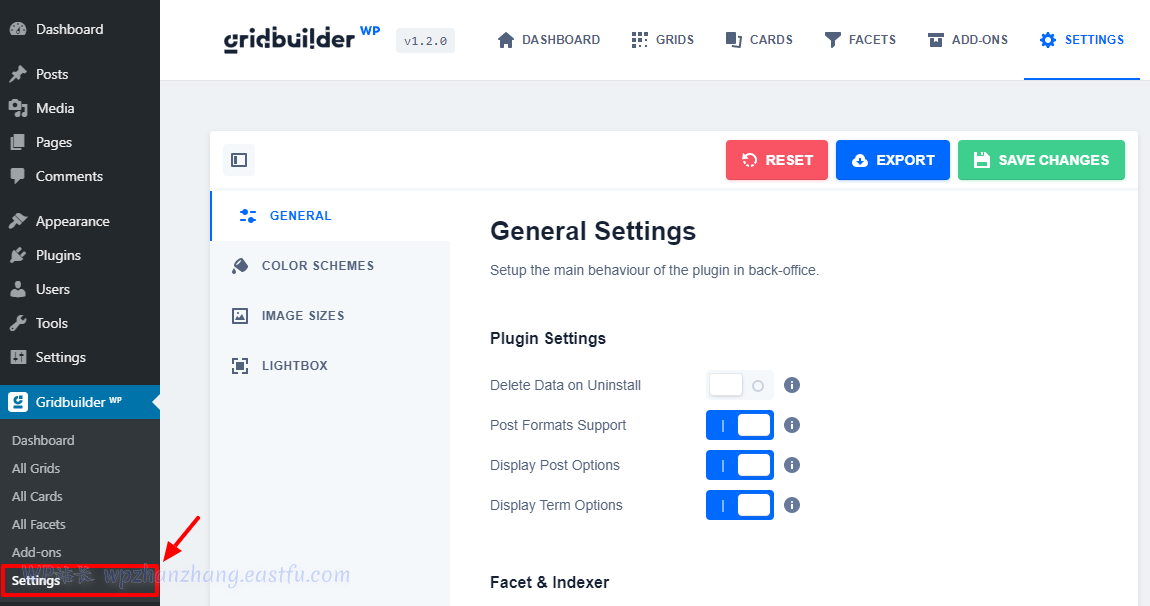Click the Facets funnel icon in top navigation

831,39
